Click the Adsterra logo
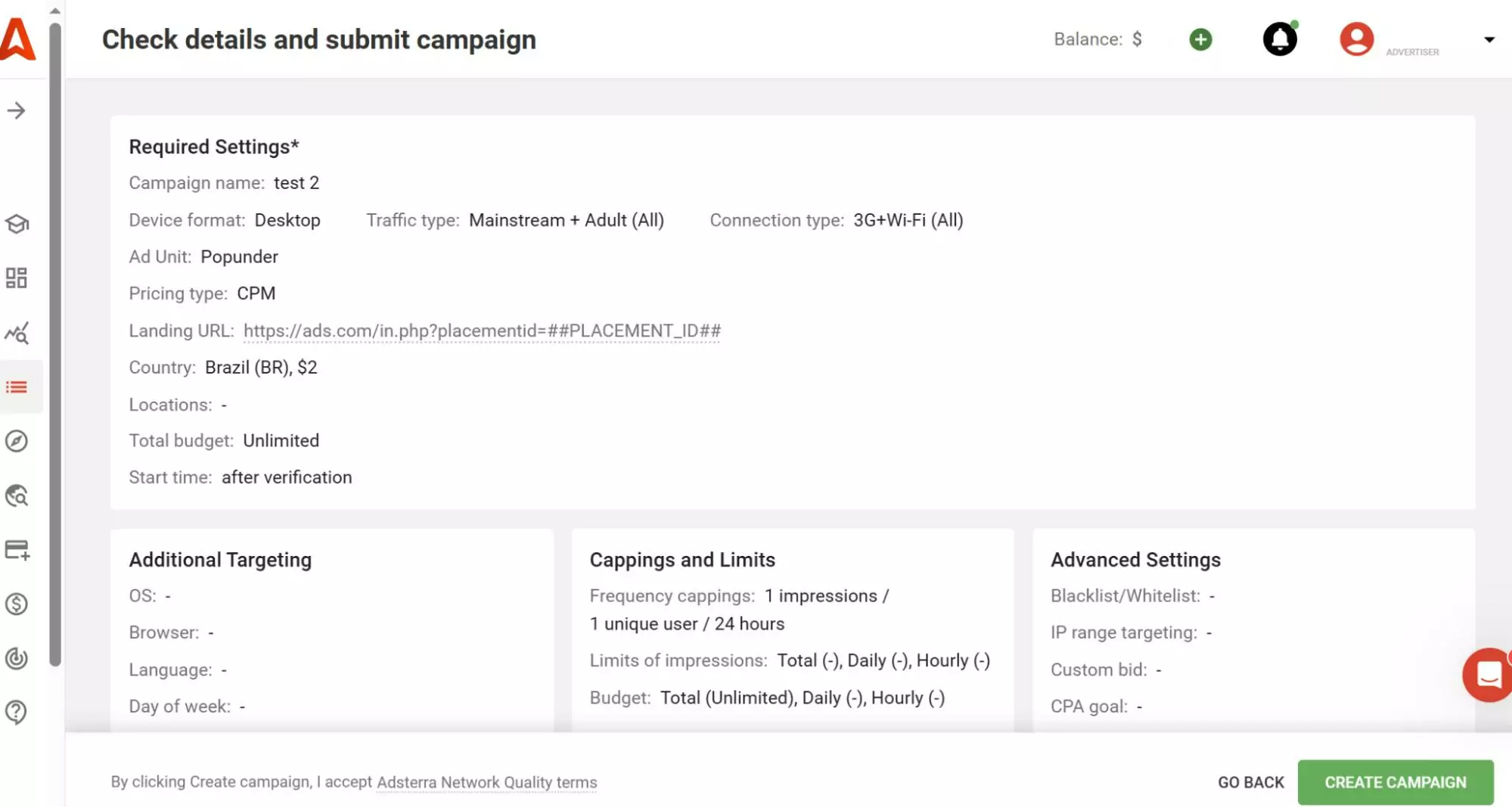Image resolution: width=1512 pixels, height=807 pixels. (18, 39)
